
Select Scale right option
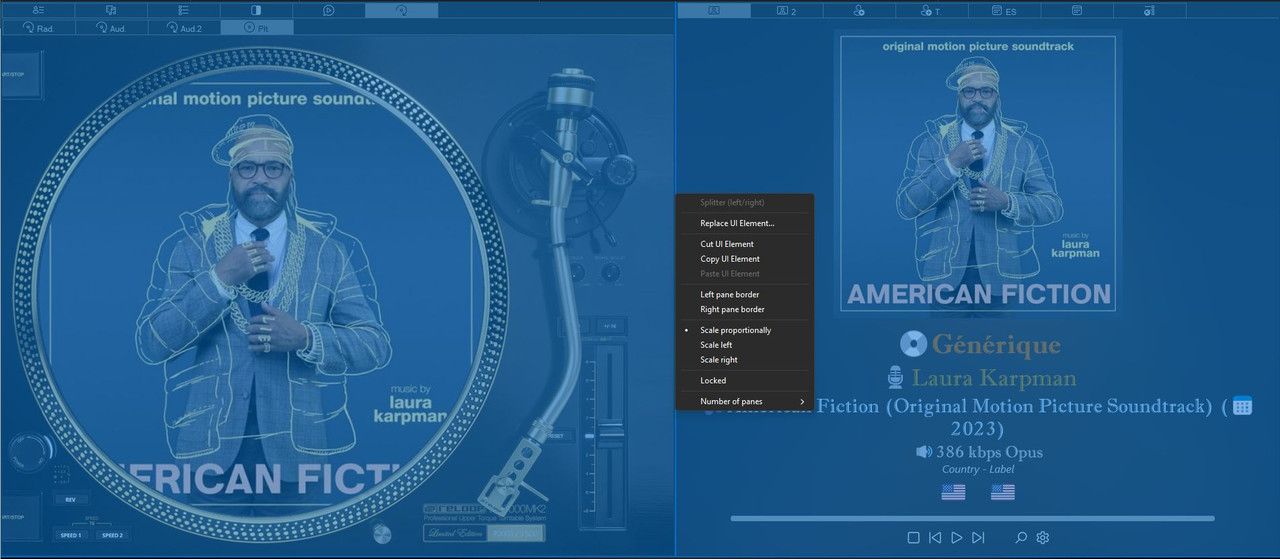pos(745,360)
